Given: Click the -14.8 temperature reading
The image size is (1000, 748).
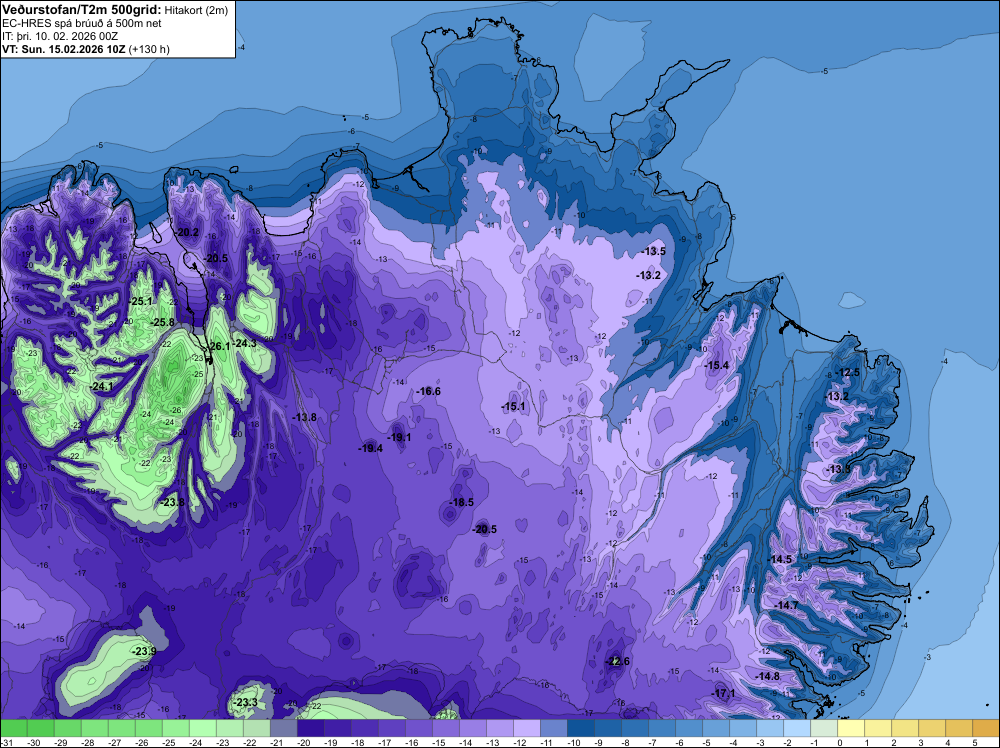Looking at the screenshot, I should (768, 677).
